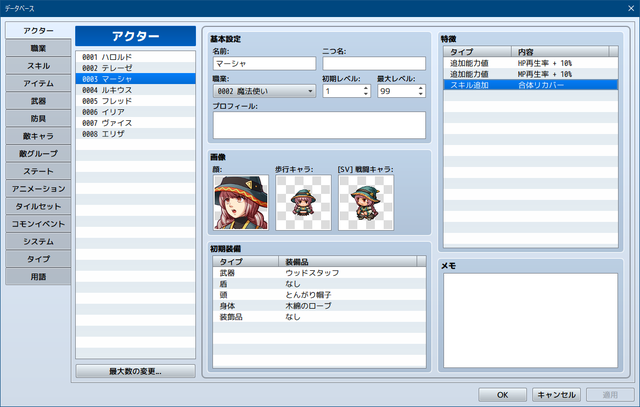Viewport: 640px width, 407px height.
Task: Select actor 0005 フレッド
Action: (x=136, y=101)
